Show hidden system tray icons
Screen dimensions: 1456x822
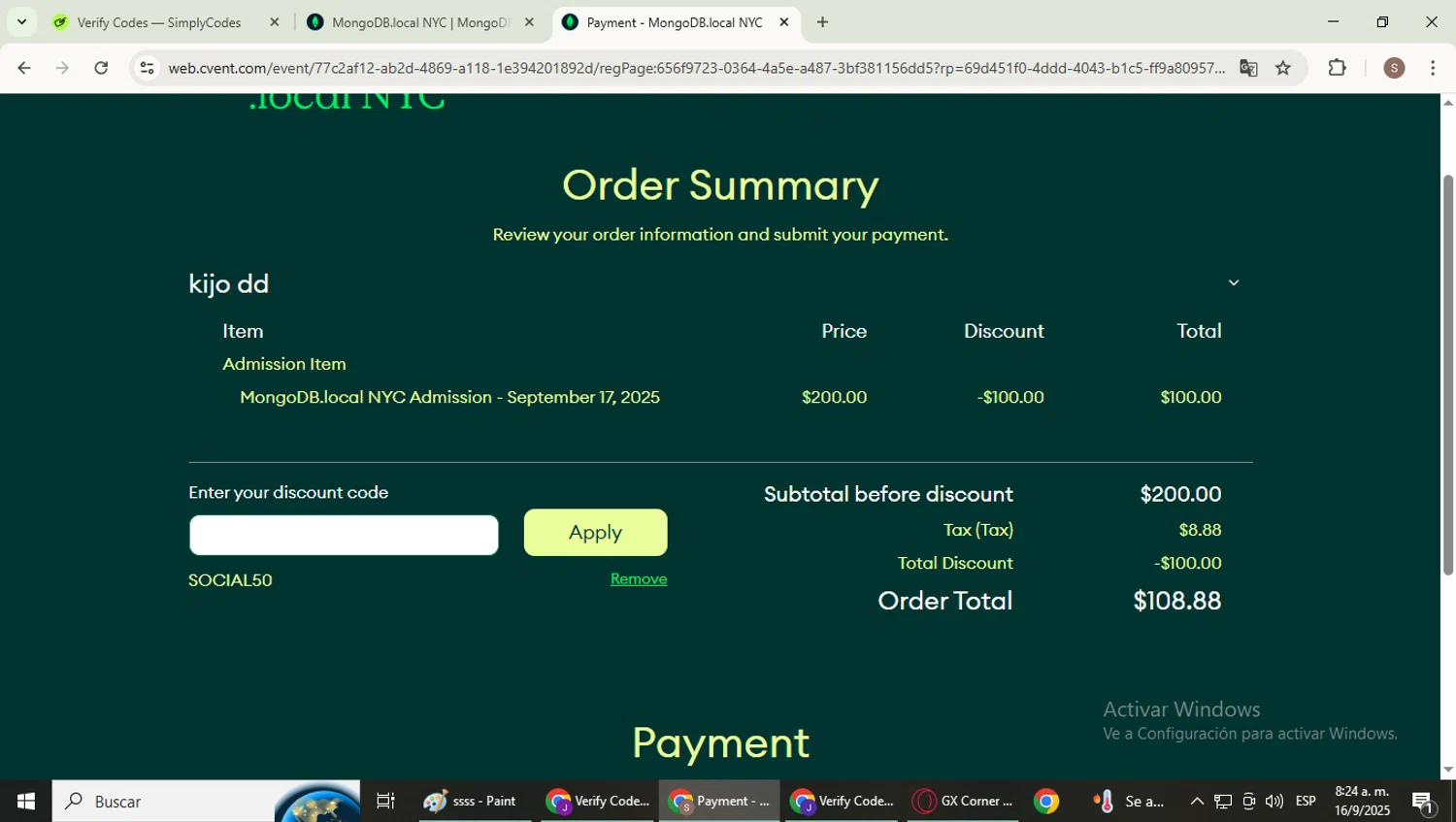tap(1197, 801)
